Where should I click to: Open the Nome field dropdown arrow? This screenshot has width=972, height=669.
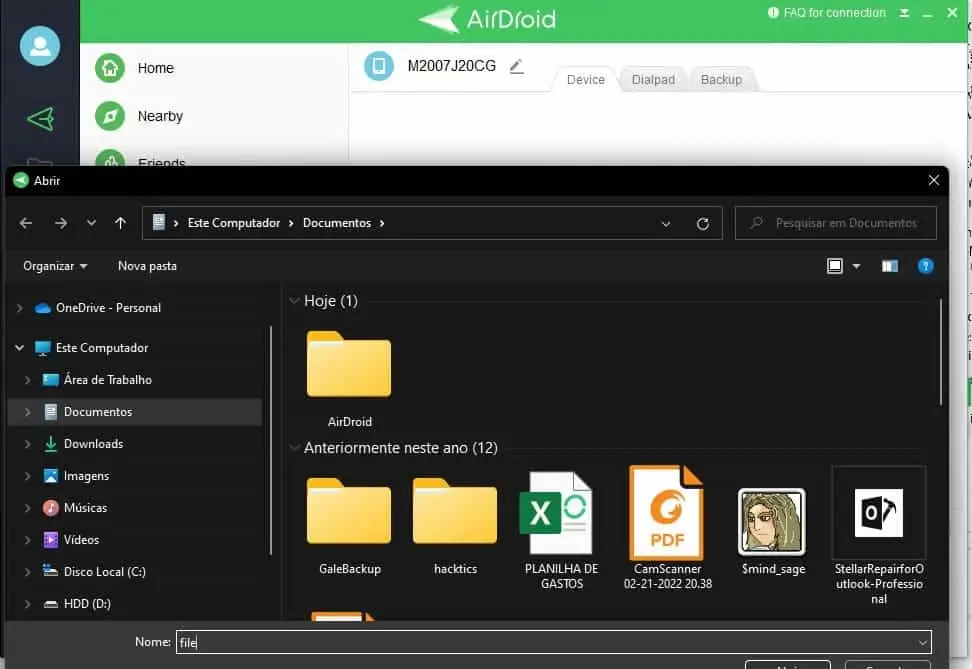click(922, 642)
